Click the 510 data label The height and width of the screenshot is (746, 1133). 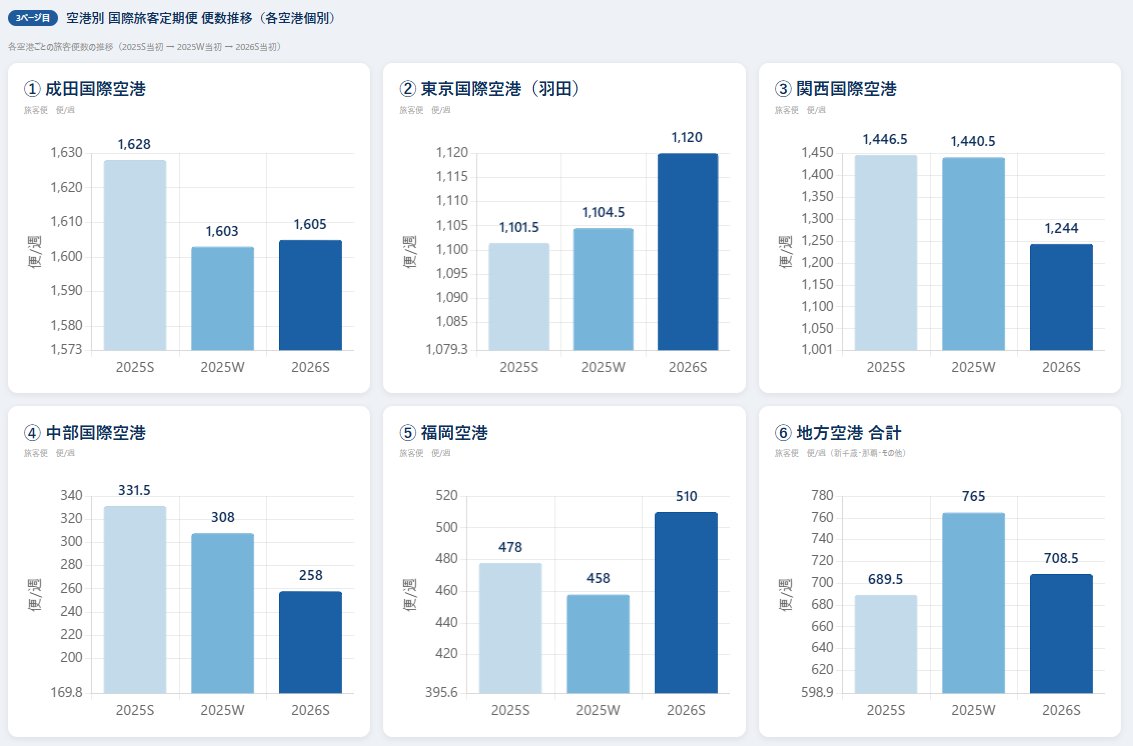[x=686, y=497]
